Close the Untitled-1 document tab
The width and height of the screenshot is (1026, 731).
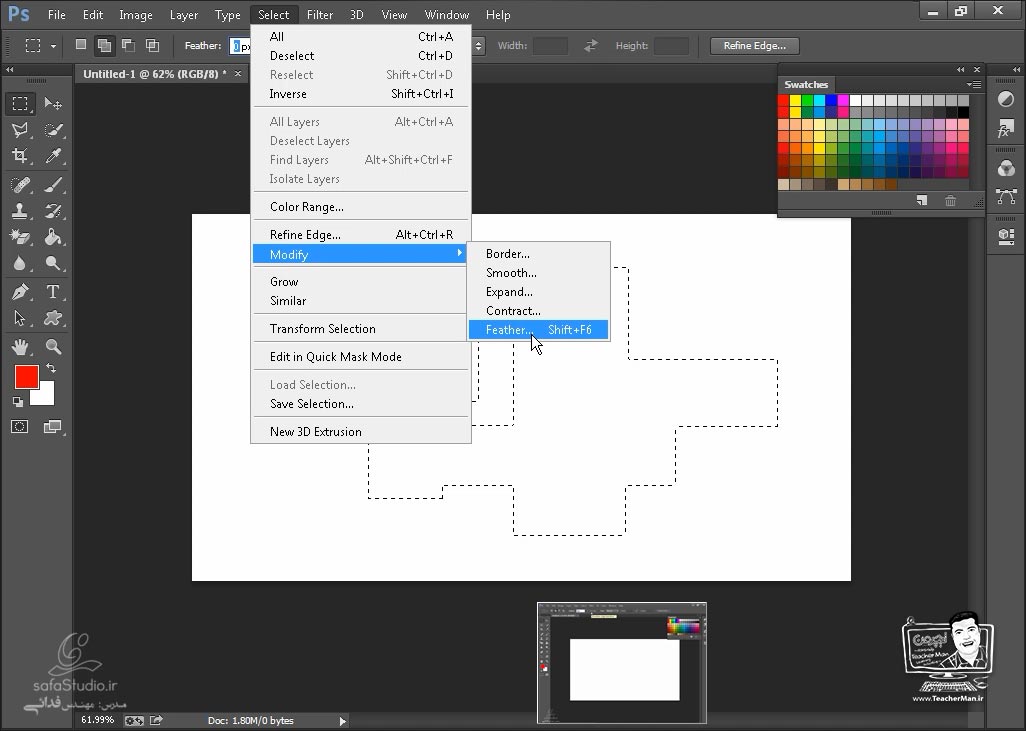(x=238, y=74)
